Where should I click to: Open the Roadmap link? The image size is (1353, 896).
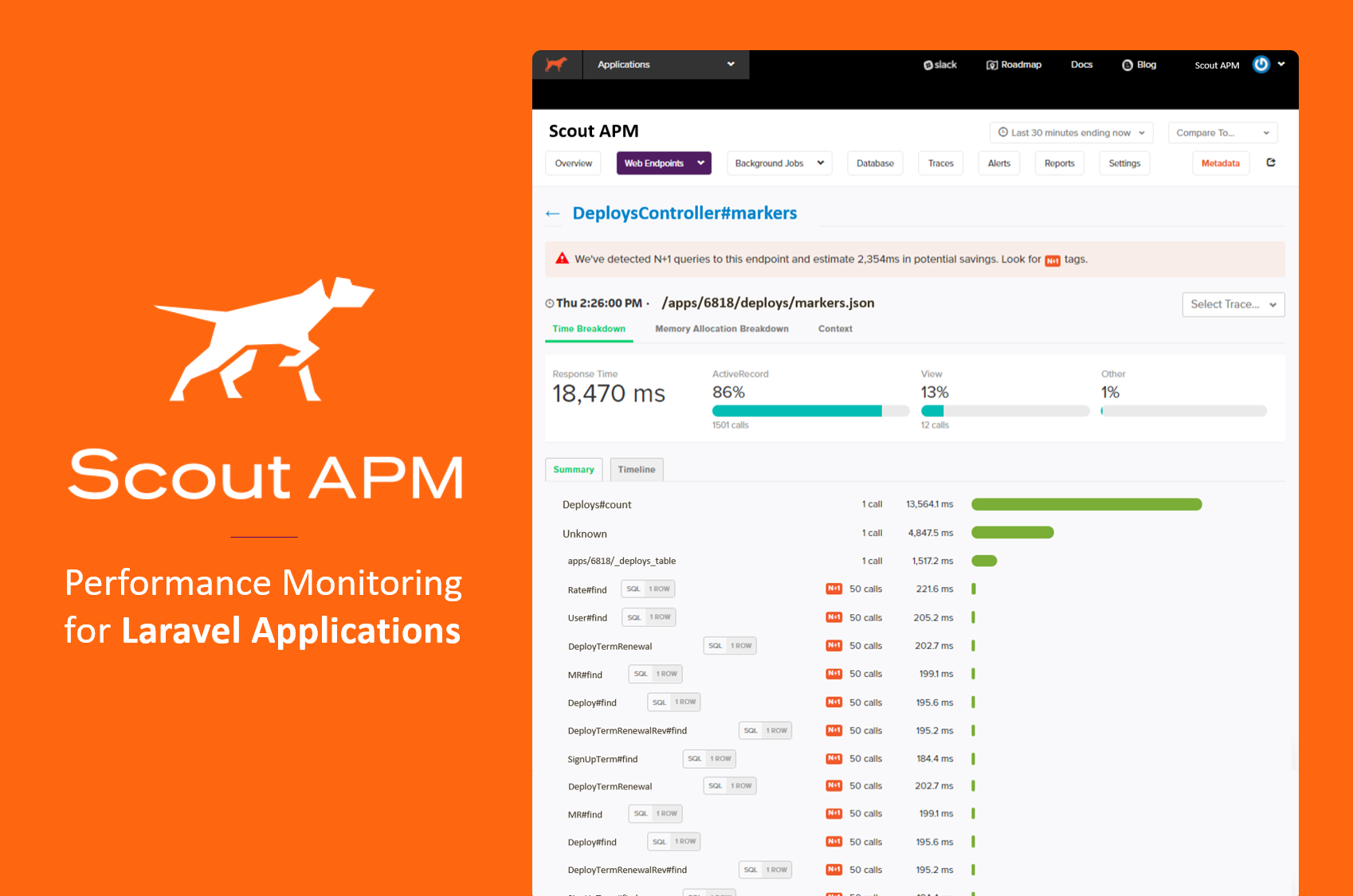pyautogui.click(x=1014, y=65)
